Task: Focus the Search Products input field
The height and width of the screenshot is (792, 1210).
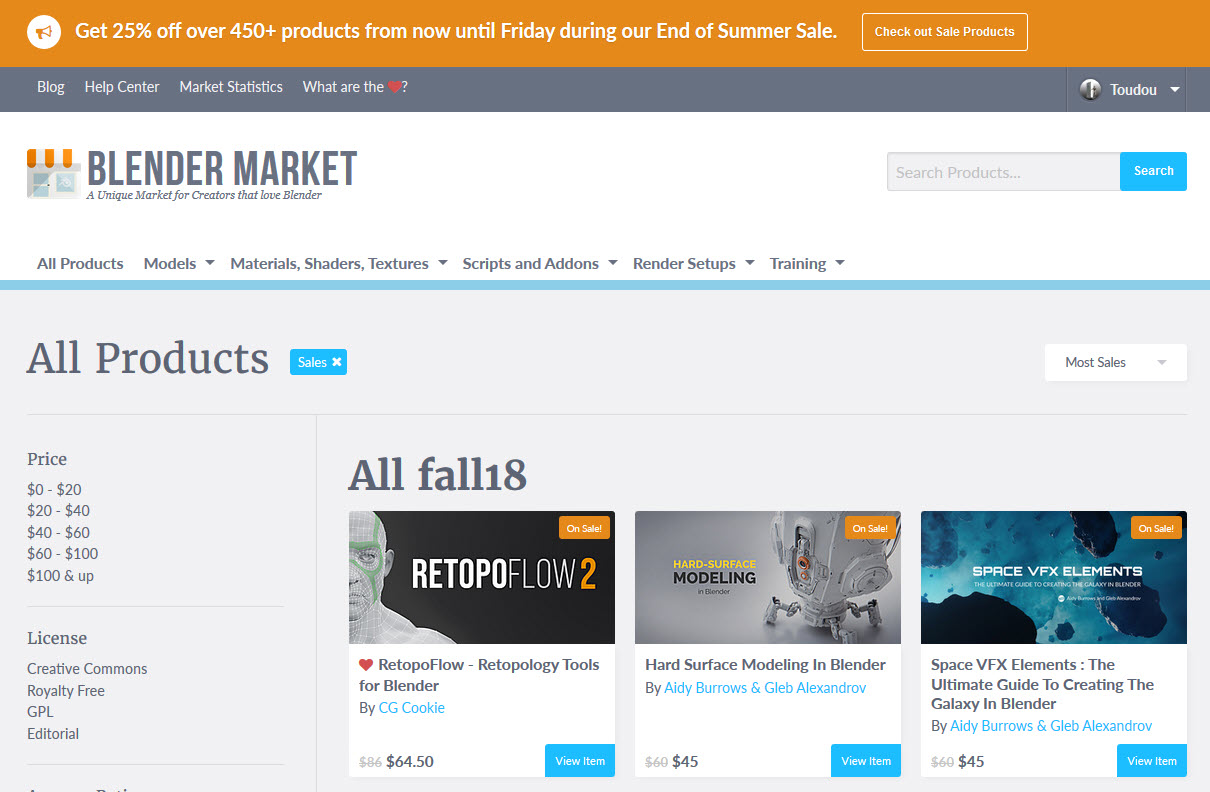Action: [x=1003, y=172]
